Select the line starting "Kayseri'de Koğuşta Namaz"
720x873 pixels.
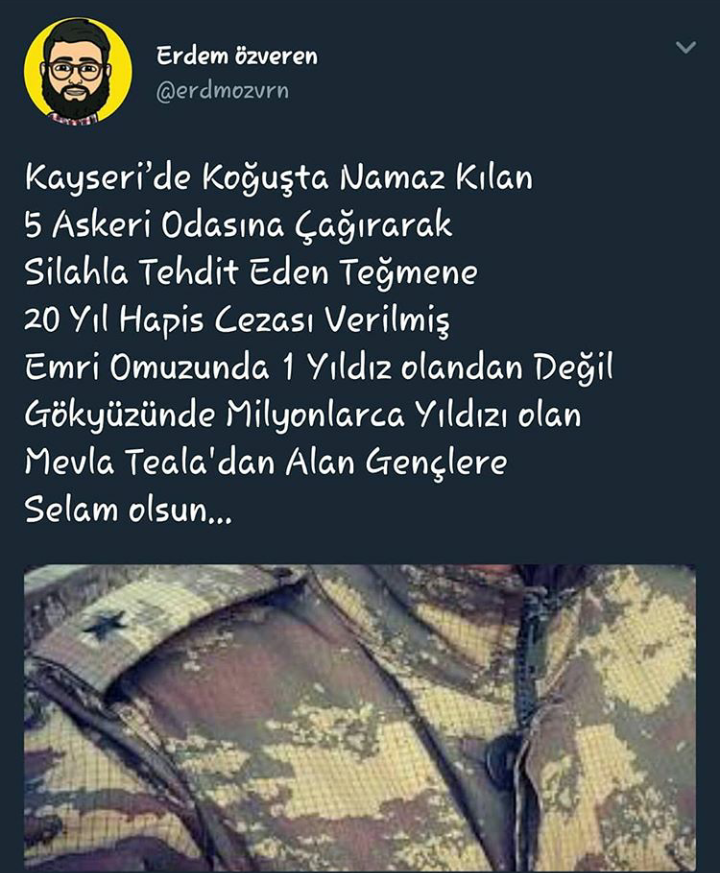point(279,179)
